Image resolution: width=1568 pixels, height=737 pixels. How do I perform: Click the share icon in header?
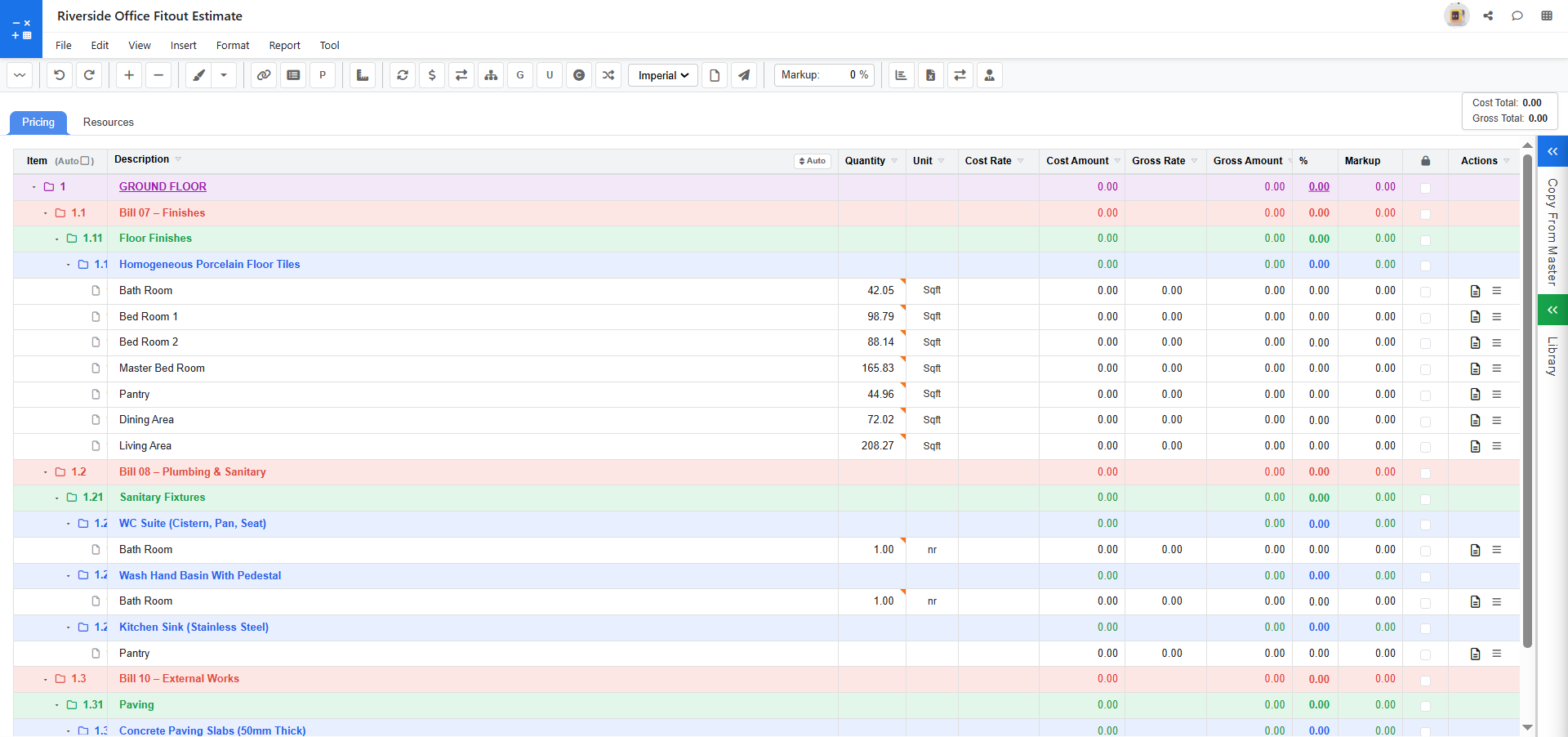pyautogui.click(x=1488, y=16)
